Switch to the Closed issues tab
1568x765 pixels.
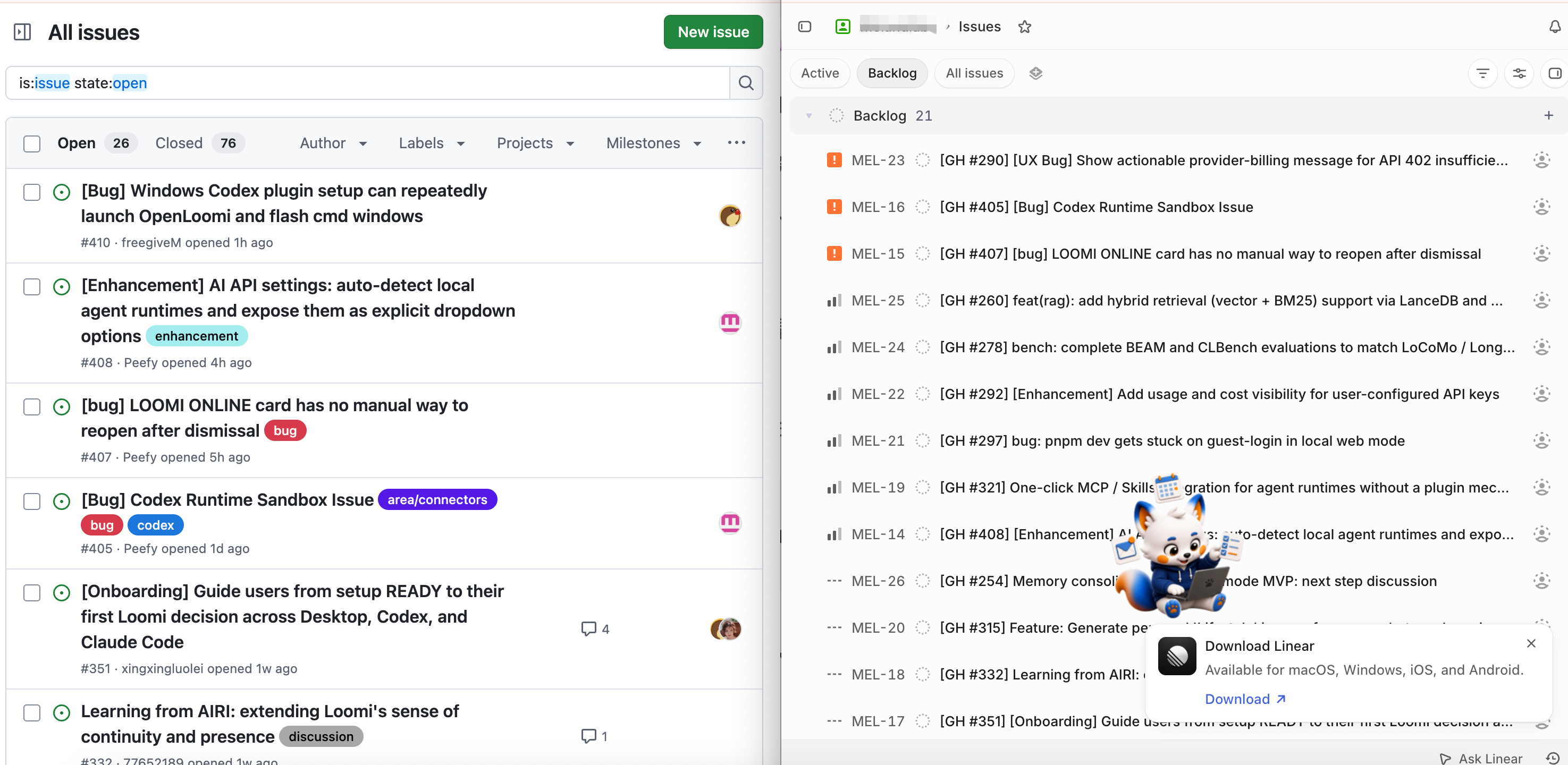tap(200, 143)
